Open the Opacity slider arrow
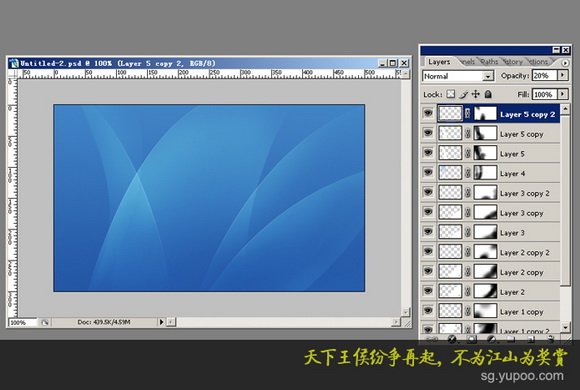580x390 pixels. pos(562,75)
